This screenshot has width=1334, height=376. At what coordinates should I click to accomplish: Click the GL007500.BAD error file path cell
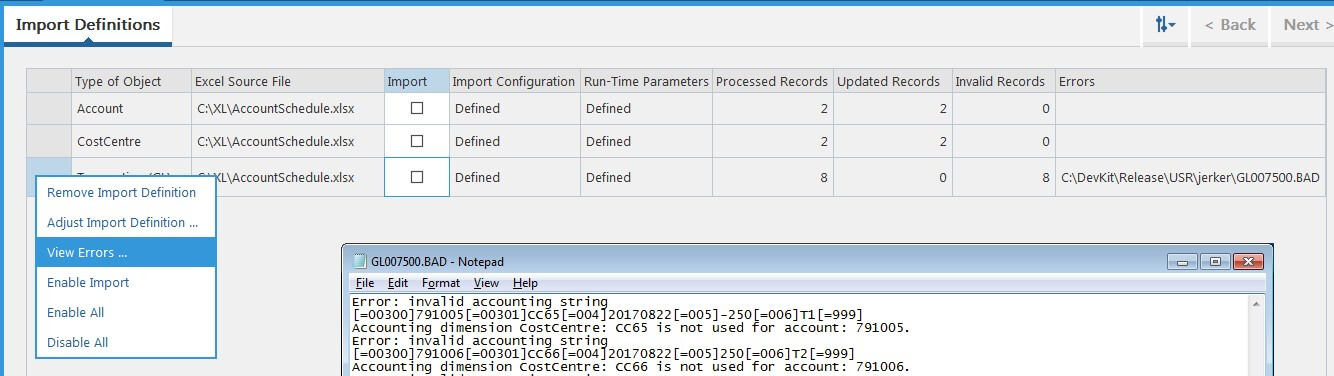(x=1191, y=177)
